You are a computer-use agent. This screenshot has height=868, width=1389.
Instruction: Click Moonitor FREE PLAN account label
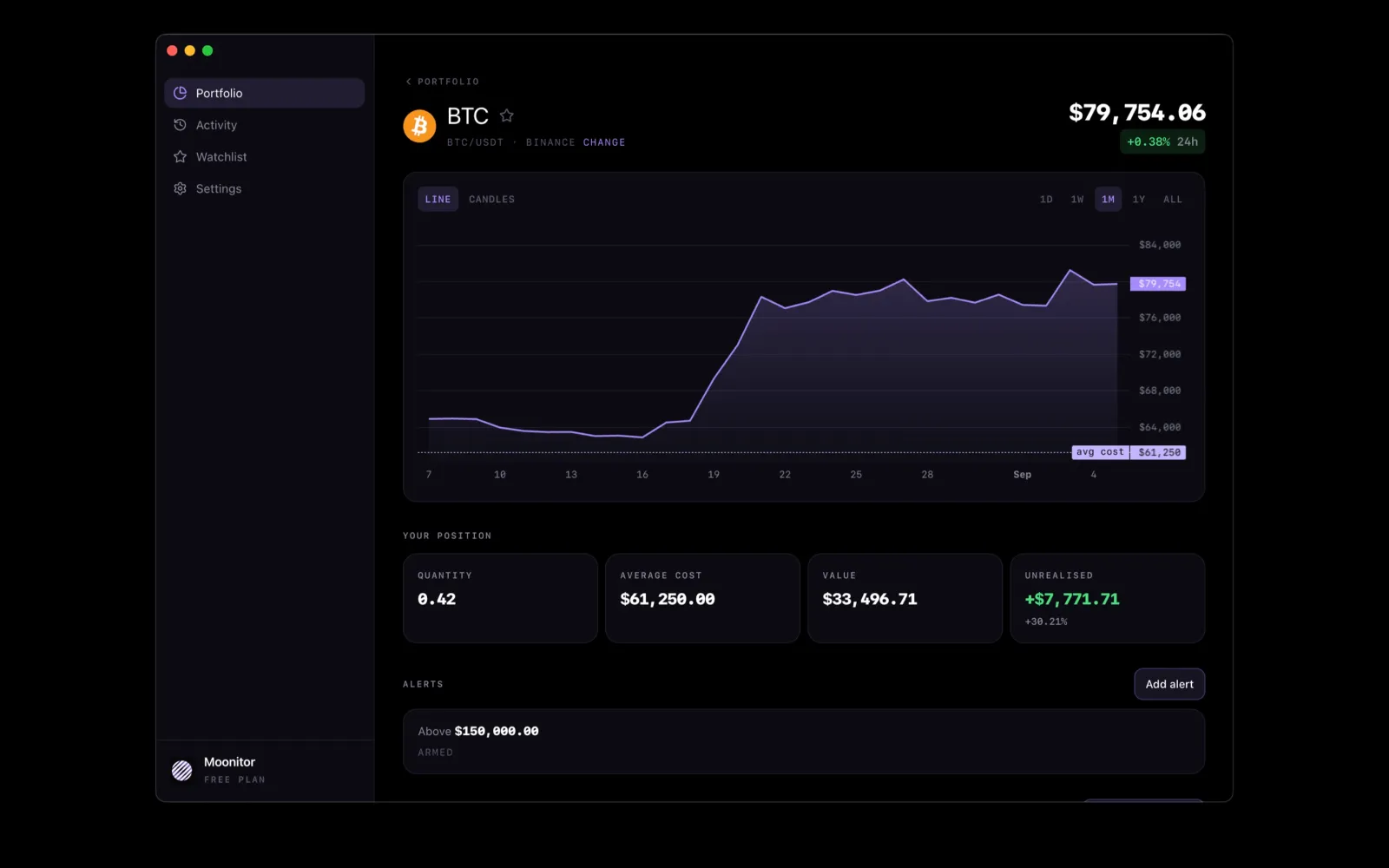point(234,770)
